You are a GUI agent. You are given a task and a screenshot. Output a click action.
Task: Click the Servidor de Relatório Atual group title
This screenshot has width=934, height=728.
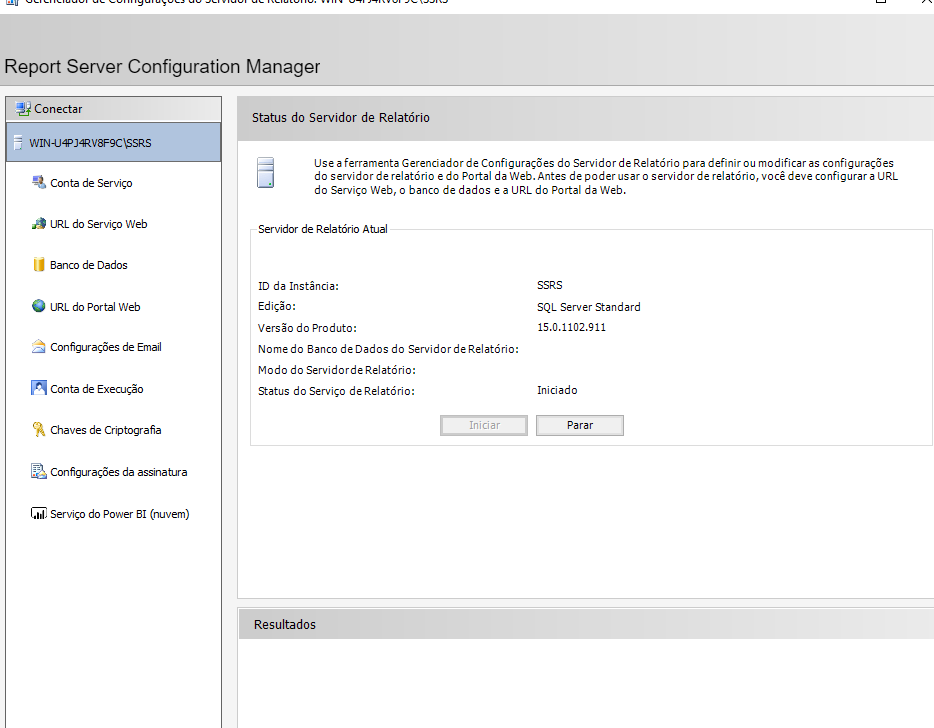tap(323, 229)
